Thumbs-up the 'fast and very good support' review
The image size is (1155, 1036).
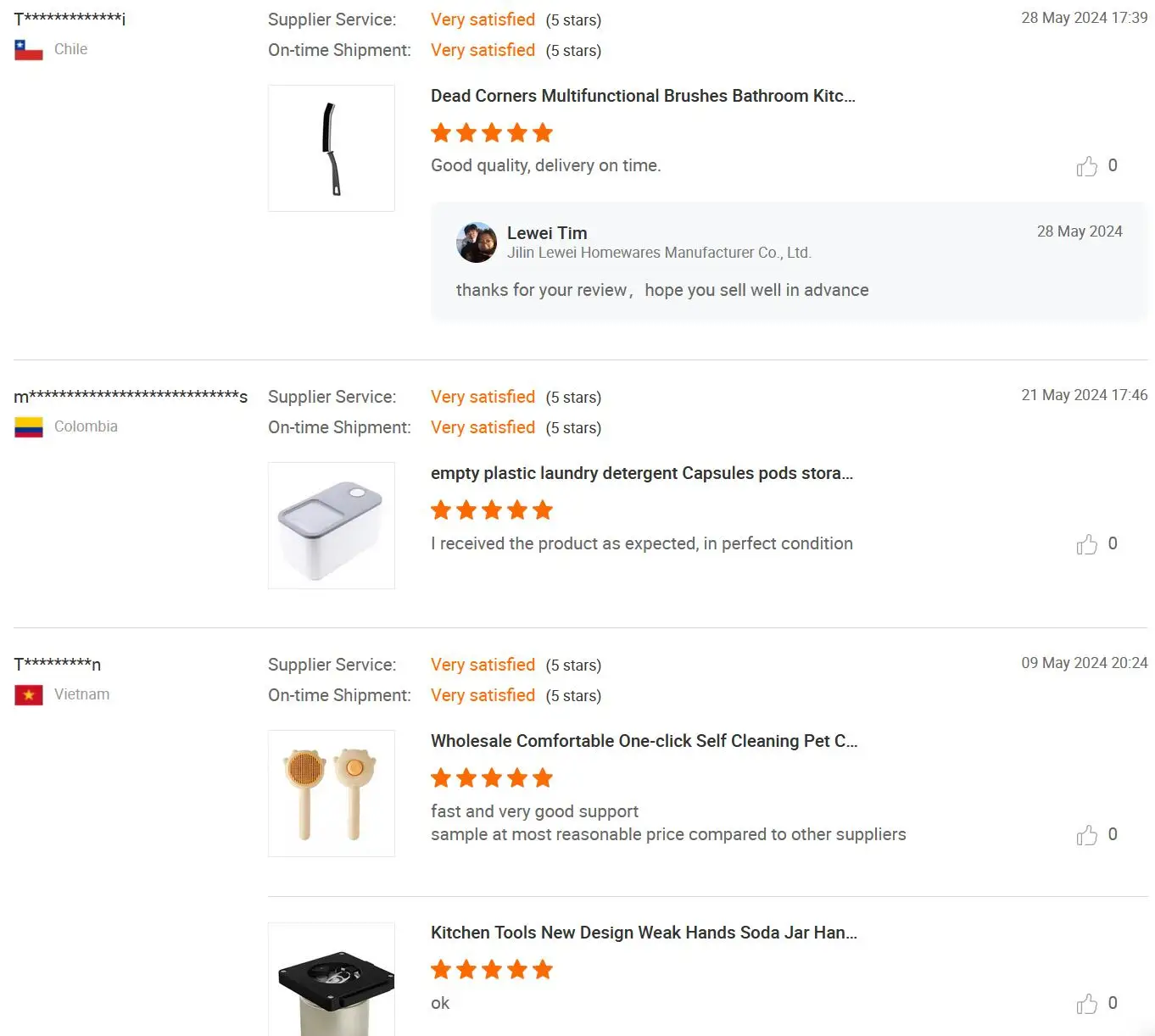[1087, 835]
